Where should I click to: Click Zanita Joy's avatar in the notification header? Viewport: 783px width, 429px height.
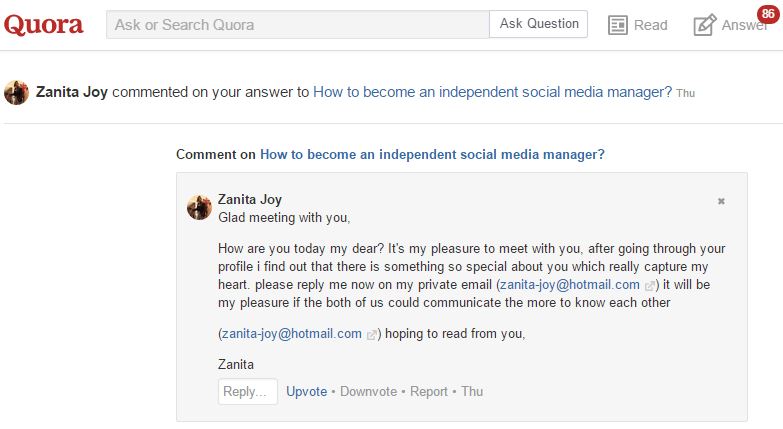point(16,92)
